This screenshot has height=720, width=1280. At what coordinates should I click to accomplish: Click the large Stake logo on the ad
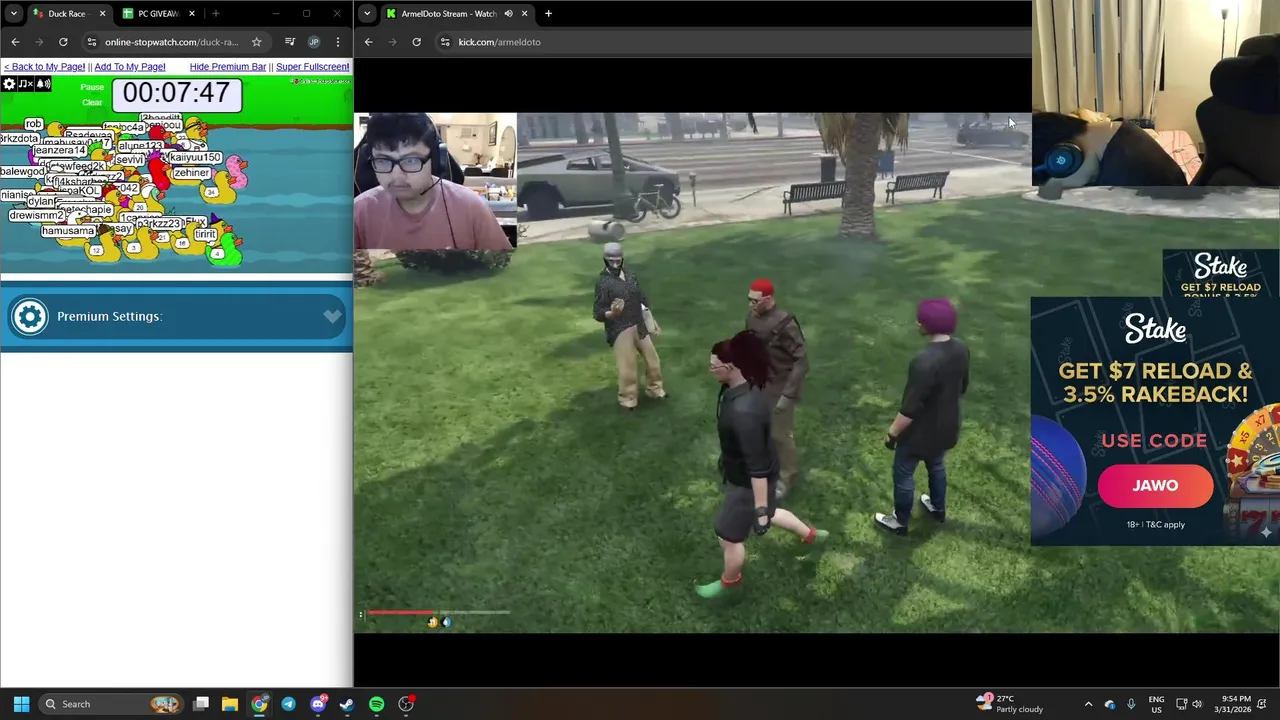point(1155,329)
